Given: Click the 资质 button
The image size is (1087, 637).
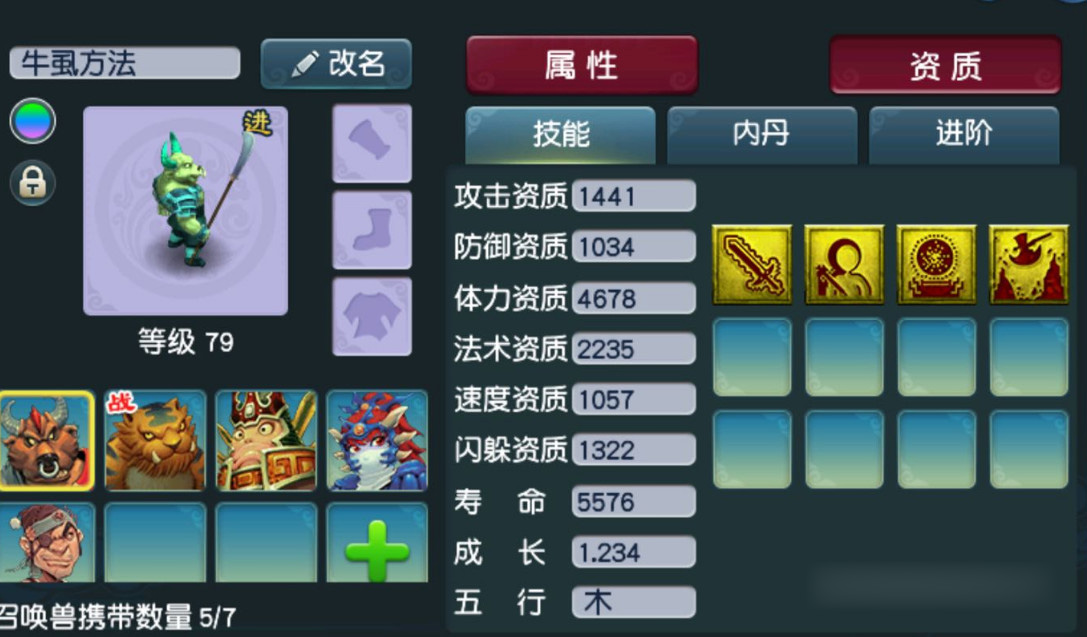Looking at the screenshot, I should point(946,65).
